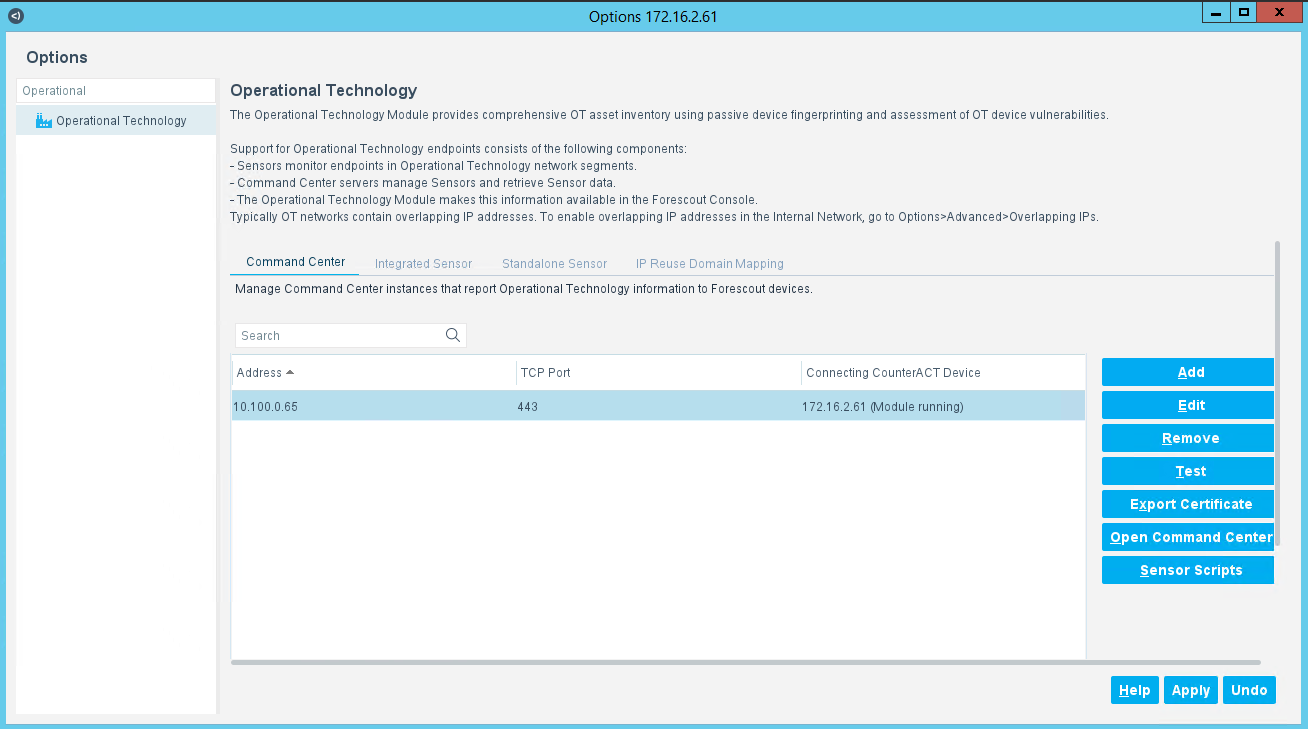This screenshot has width=1308, height=729.
Task: Click the search magnifier icon
Action: [x=452, y=336]
